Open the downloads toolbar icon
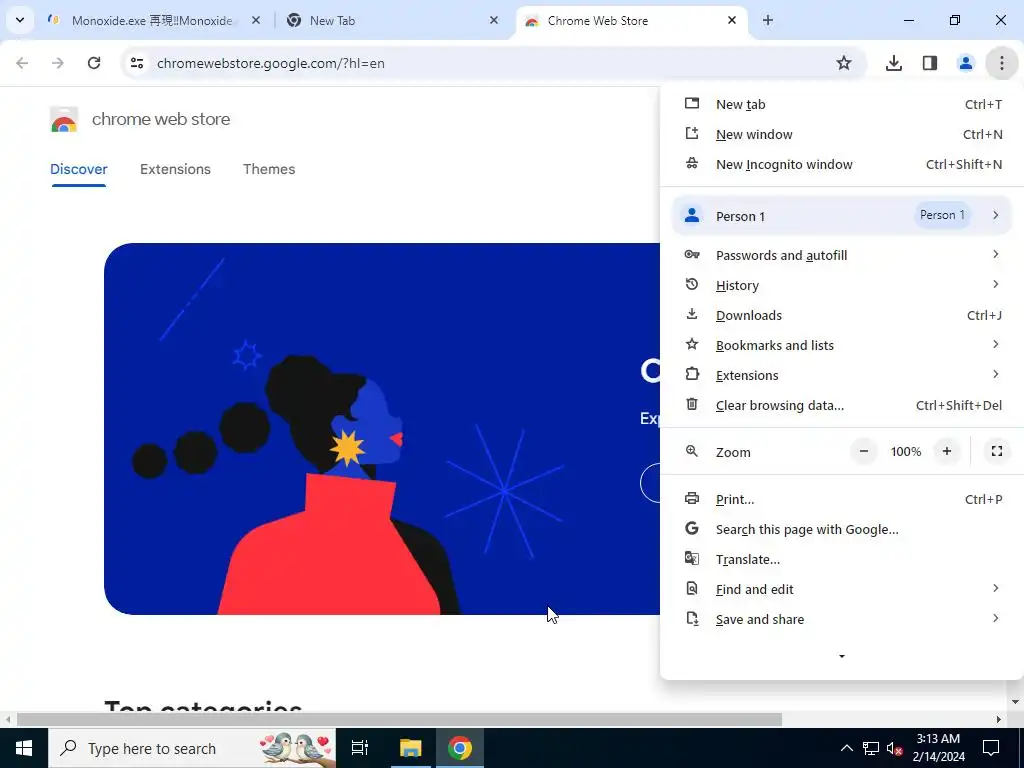Screen dimensions: 1024x768 [893, 63]
